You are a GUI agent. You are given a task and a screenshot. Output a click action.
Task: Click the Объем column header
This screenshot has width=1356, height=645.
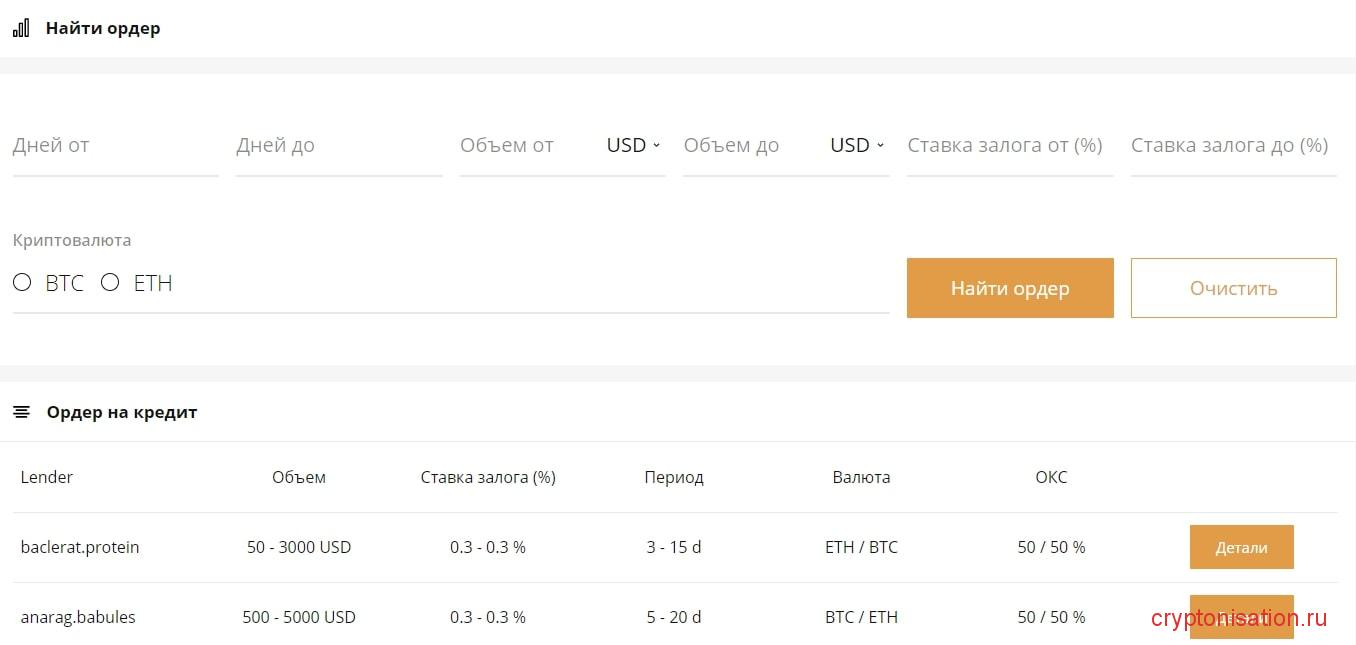point(299,477)
